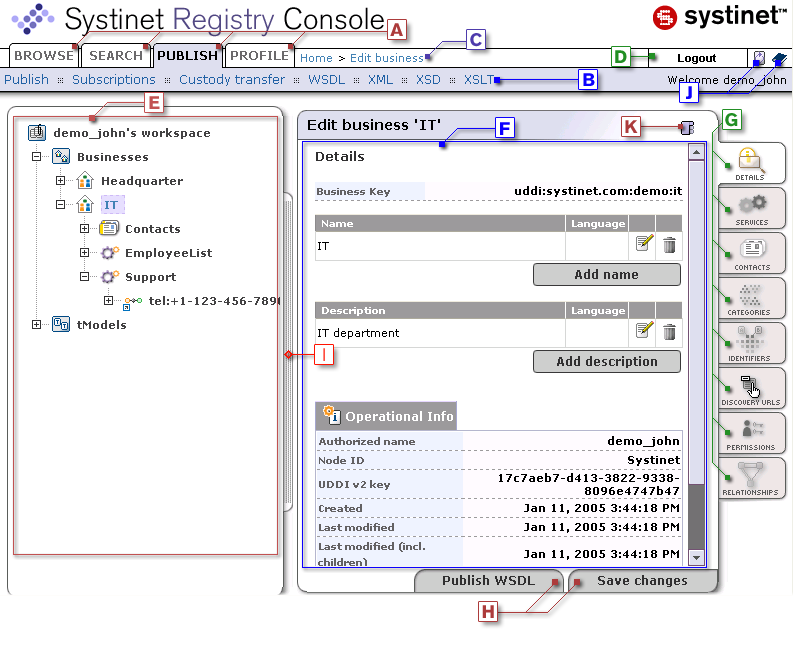Viewport: 793px width, 650px height.
Task: Click the Publish WSDL button
Action: (x=489, y=581)
